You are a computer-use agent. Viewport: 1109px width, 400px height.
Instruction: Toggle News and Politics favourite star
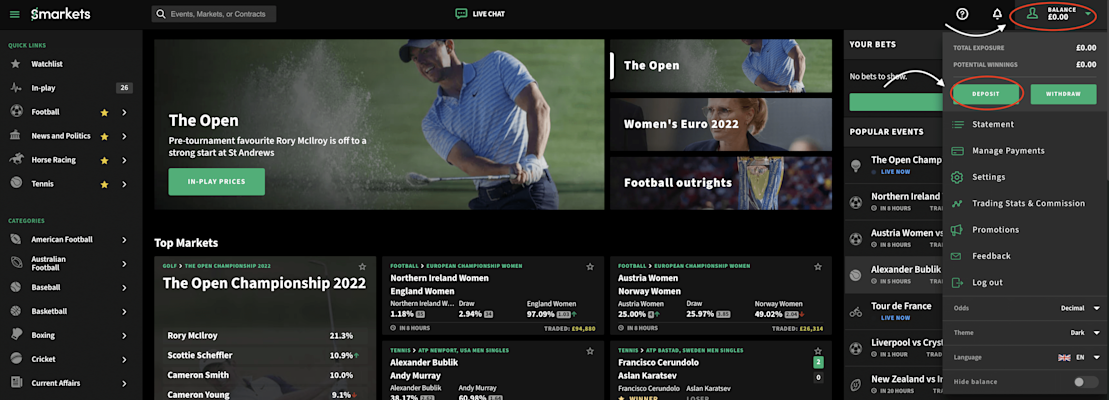(x=104, y=136)
